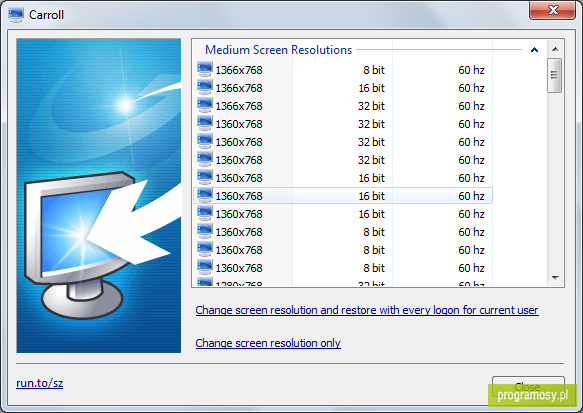Viewport: 583px width, 413px height.
Task: Click the scrollbar down arrow
Action: tap(555, 277)
